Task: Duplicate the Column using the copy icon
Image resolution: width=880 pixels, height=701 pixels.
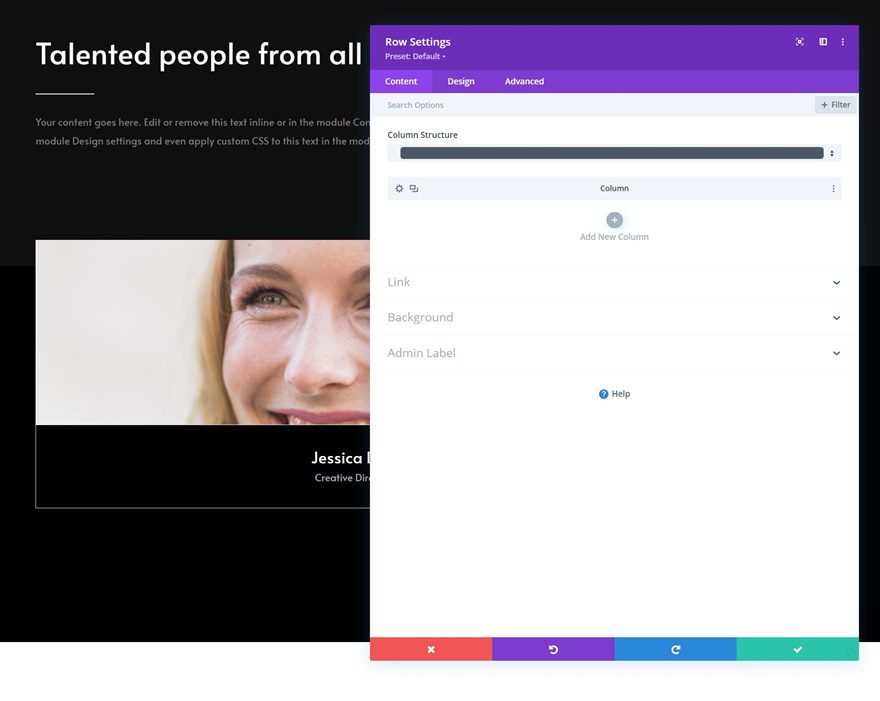Action: click(413, 188)
